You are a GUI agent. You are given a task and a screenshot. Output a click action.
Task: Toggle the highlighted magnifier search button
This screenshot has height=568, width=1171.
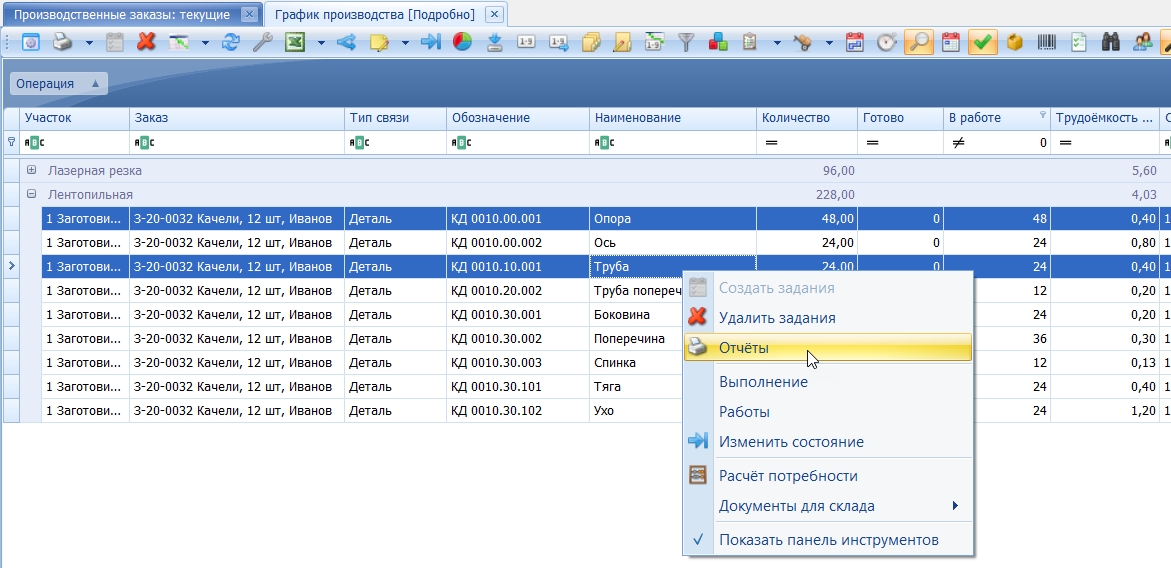click(x=919, y=43)
